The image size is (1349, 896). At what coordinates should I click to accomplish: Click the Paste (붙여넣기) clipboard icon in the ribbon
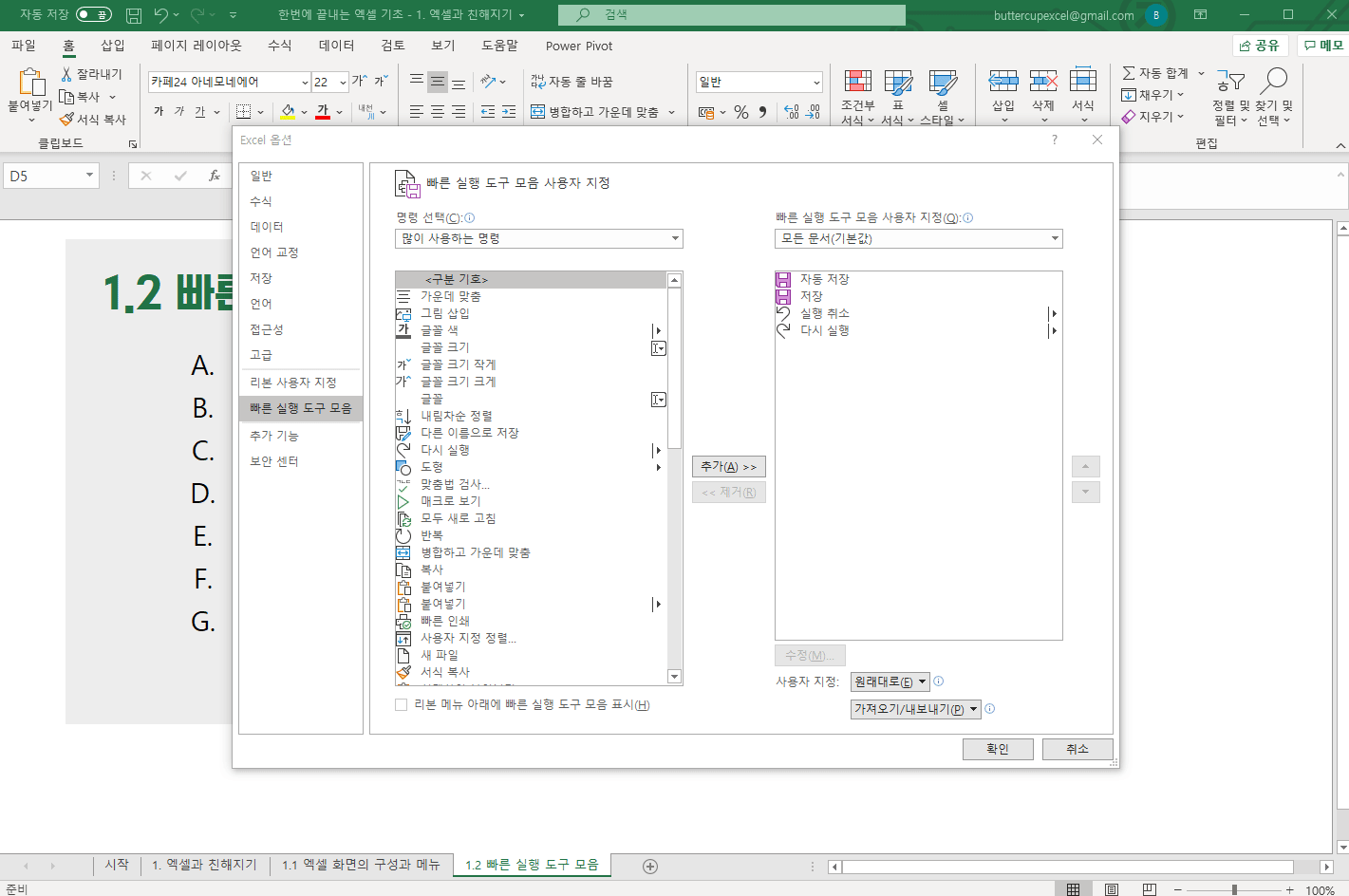point(30,83)
